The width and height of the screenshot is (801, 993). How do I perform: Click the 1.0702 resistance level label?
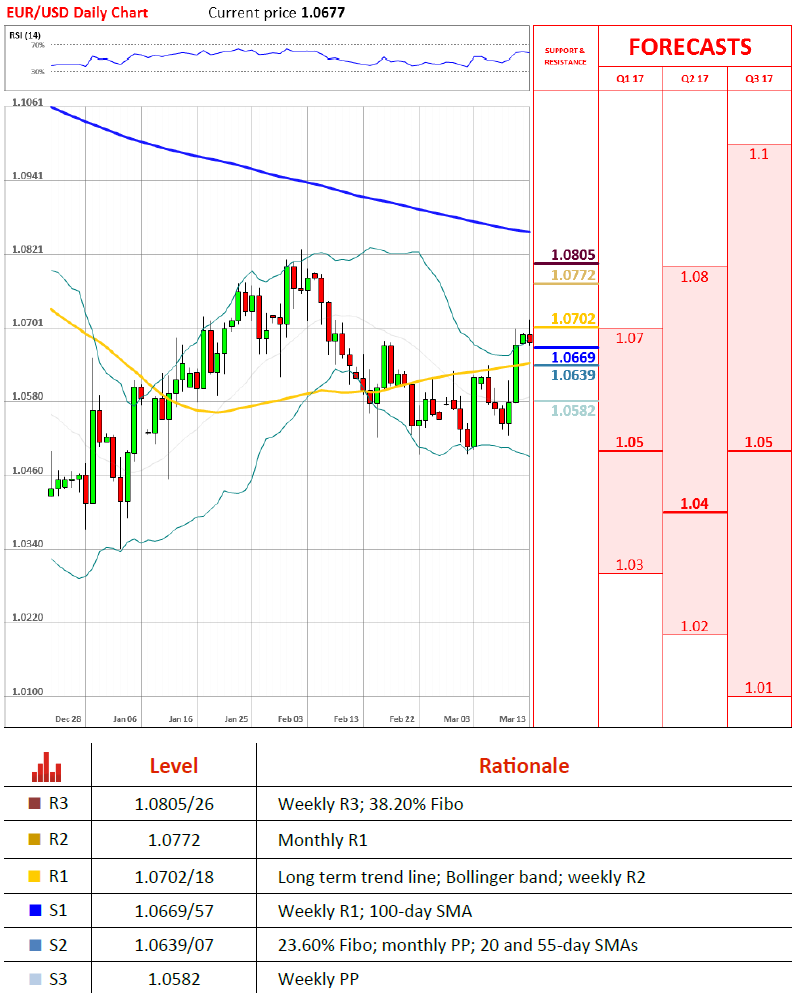coord(573,319)
